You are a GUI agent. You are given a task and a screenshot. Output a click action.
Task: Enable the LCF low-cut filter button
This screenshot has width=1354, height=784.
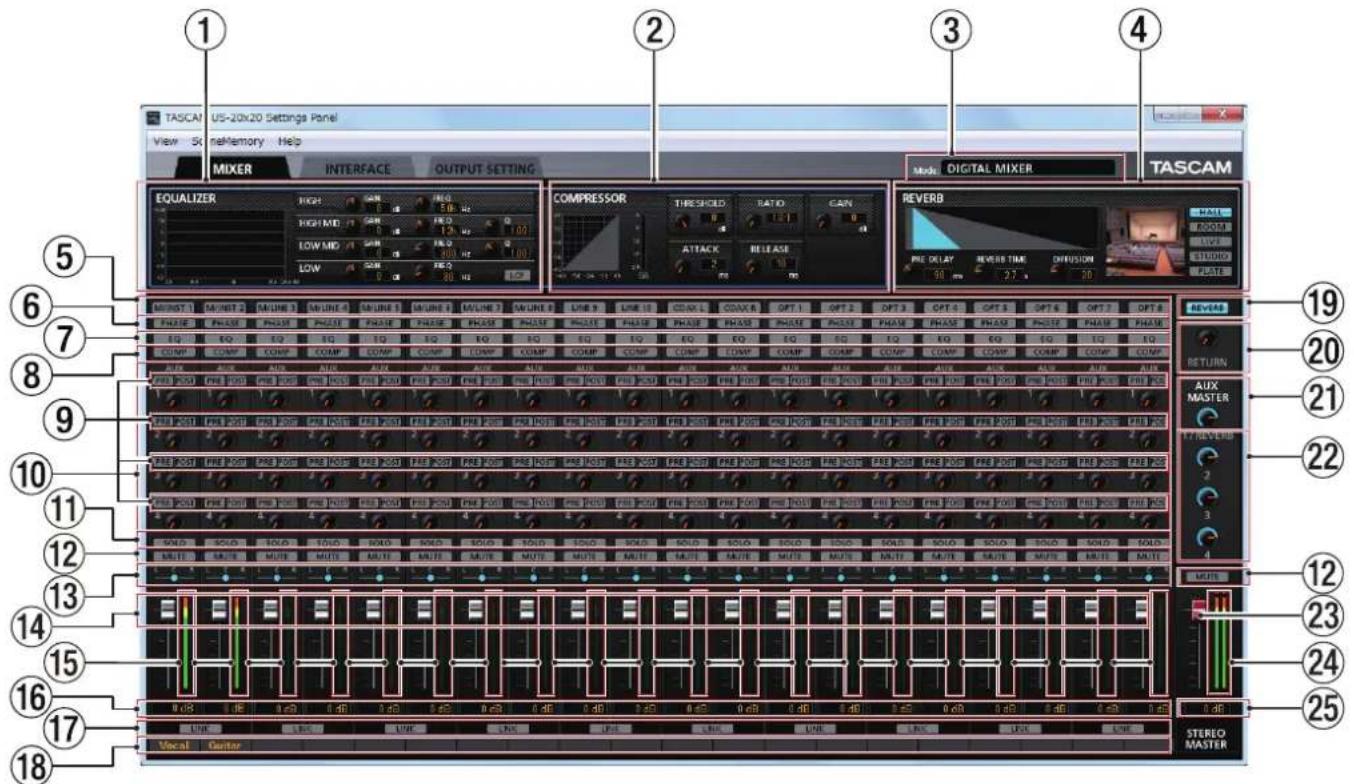[x=517, y=276]
